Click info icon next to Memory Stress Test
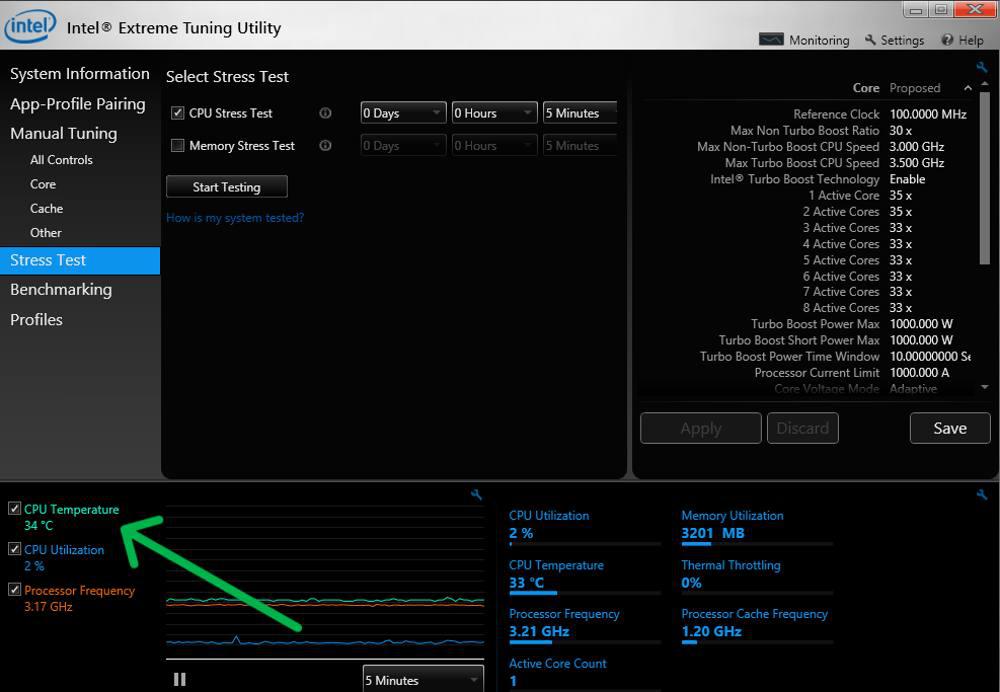Image resolution: width=1000 pixels, height=692 pixels. [x=325, y=145]
